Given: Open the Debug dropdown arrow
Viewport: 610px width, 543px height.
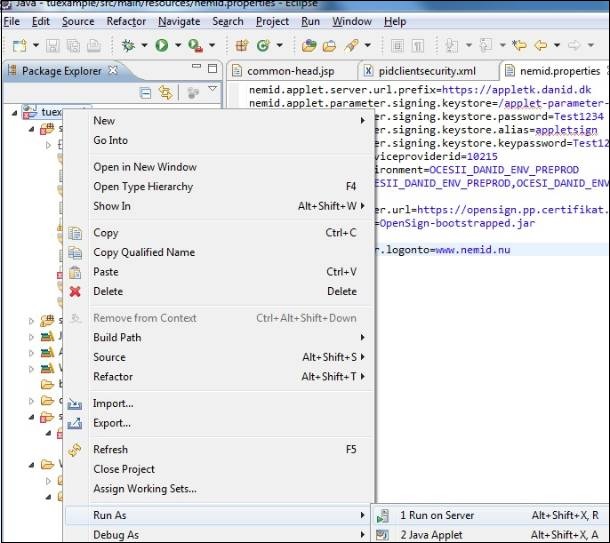Looking at the screenshot, I should click(x=144, y=46).
